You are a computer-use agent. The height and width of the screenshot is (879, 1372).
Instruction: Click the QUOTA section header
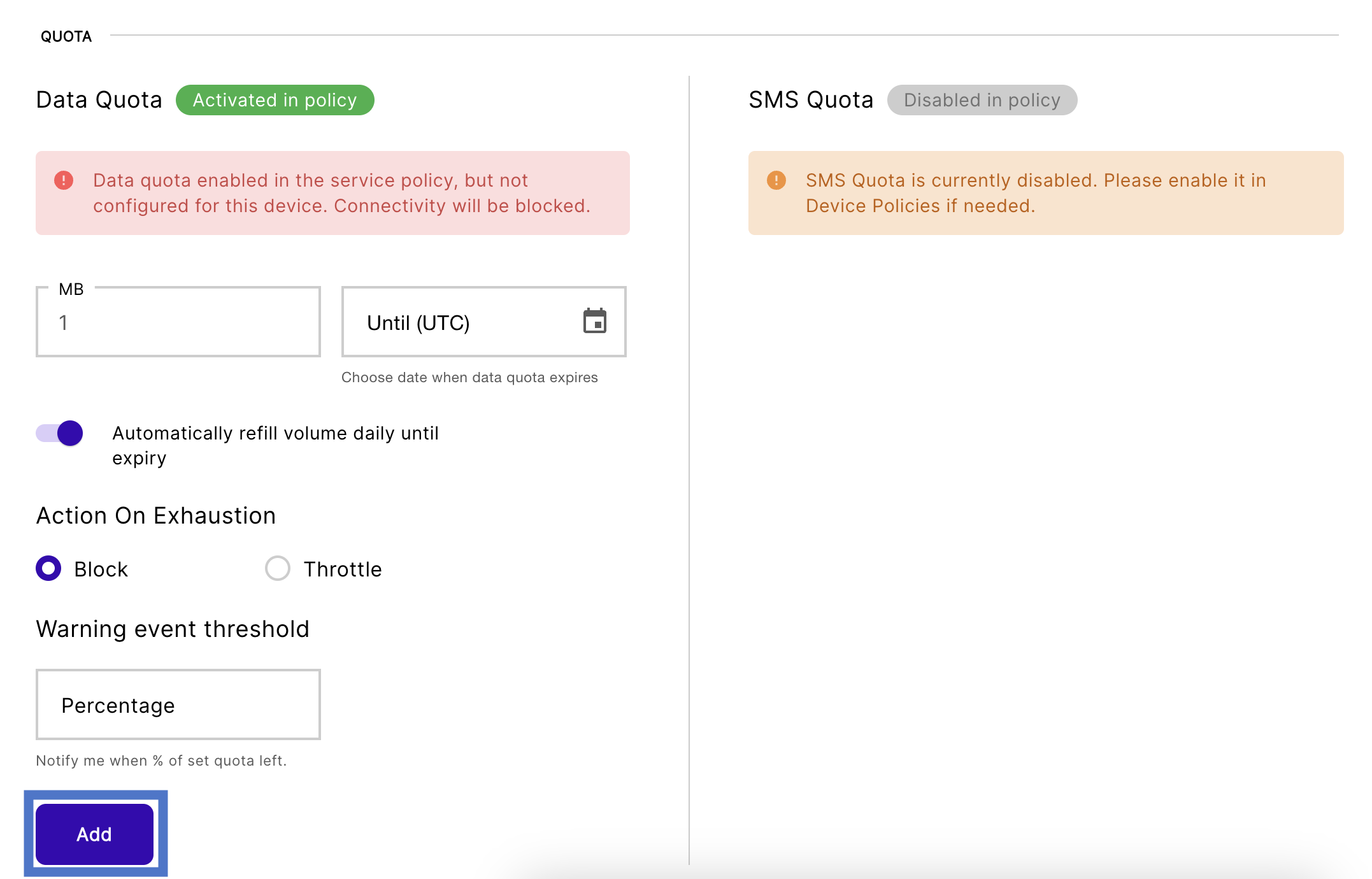pyautogui.click(x=66, y=36)
